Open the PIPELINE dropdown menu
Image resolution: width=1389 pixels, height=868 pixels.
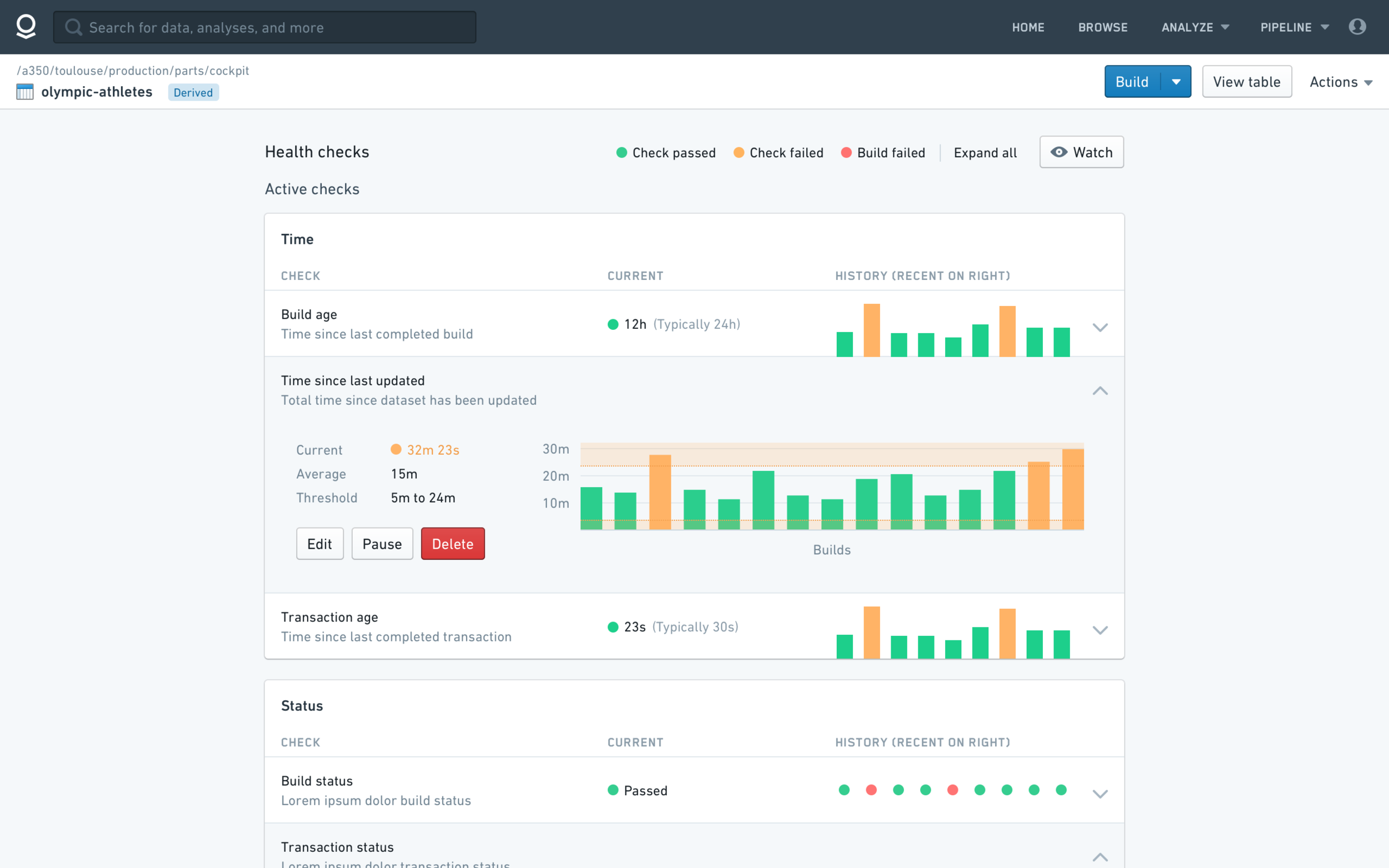[1294, 27]
